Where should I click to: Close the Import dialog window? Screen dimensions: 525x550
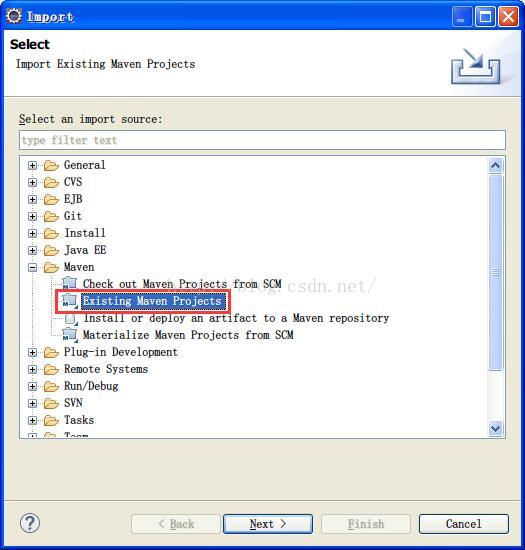[508, 16]
